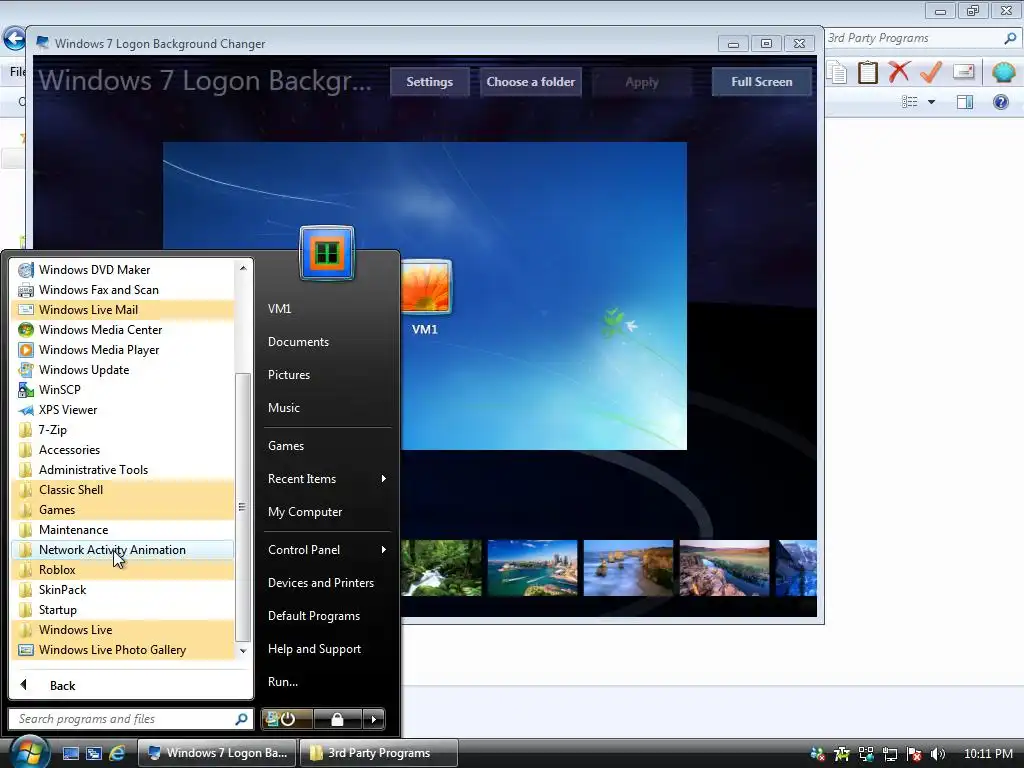Open Documents from start menu
The image size is (1024, 768).
pos(298,342)
